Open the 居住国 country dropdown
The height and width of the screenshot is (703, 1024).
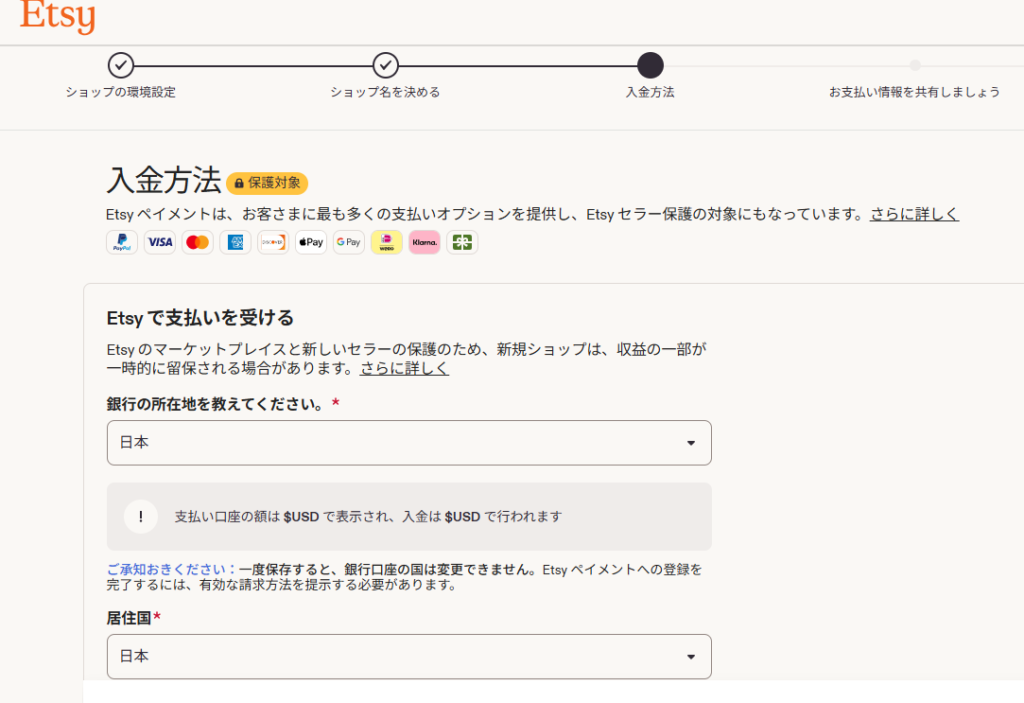tap(409, 657)
